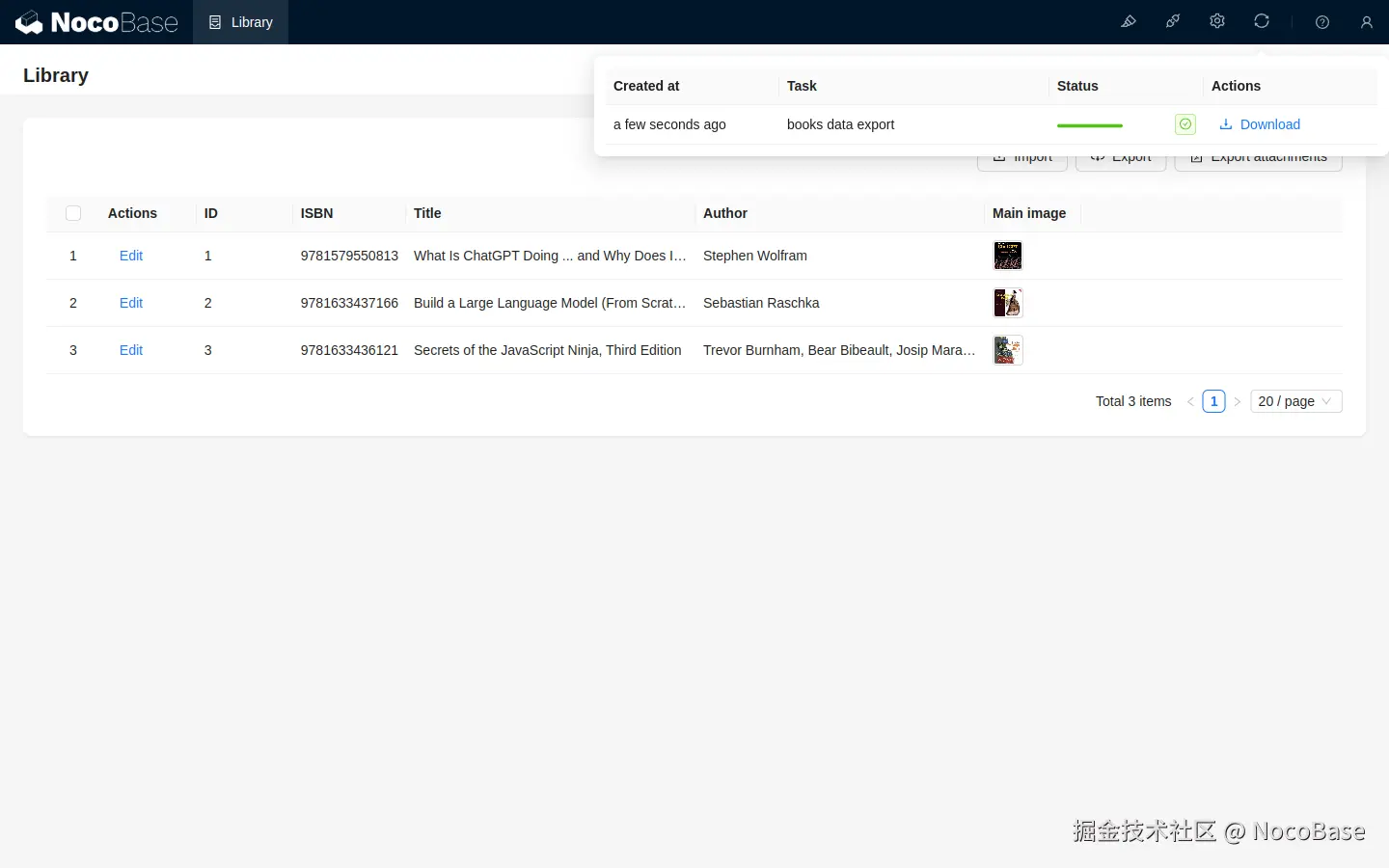Click the Title column header
This screenshot has height=868, width=1389.
coord(427,213)
